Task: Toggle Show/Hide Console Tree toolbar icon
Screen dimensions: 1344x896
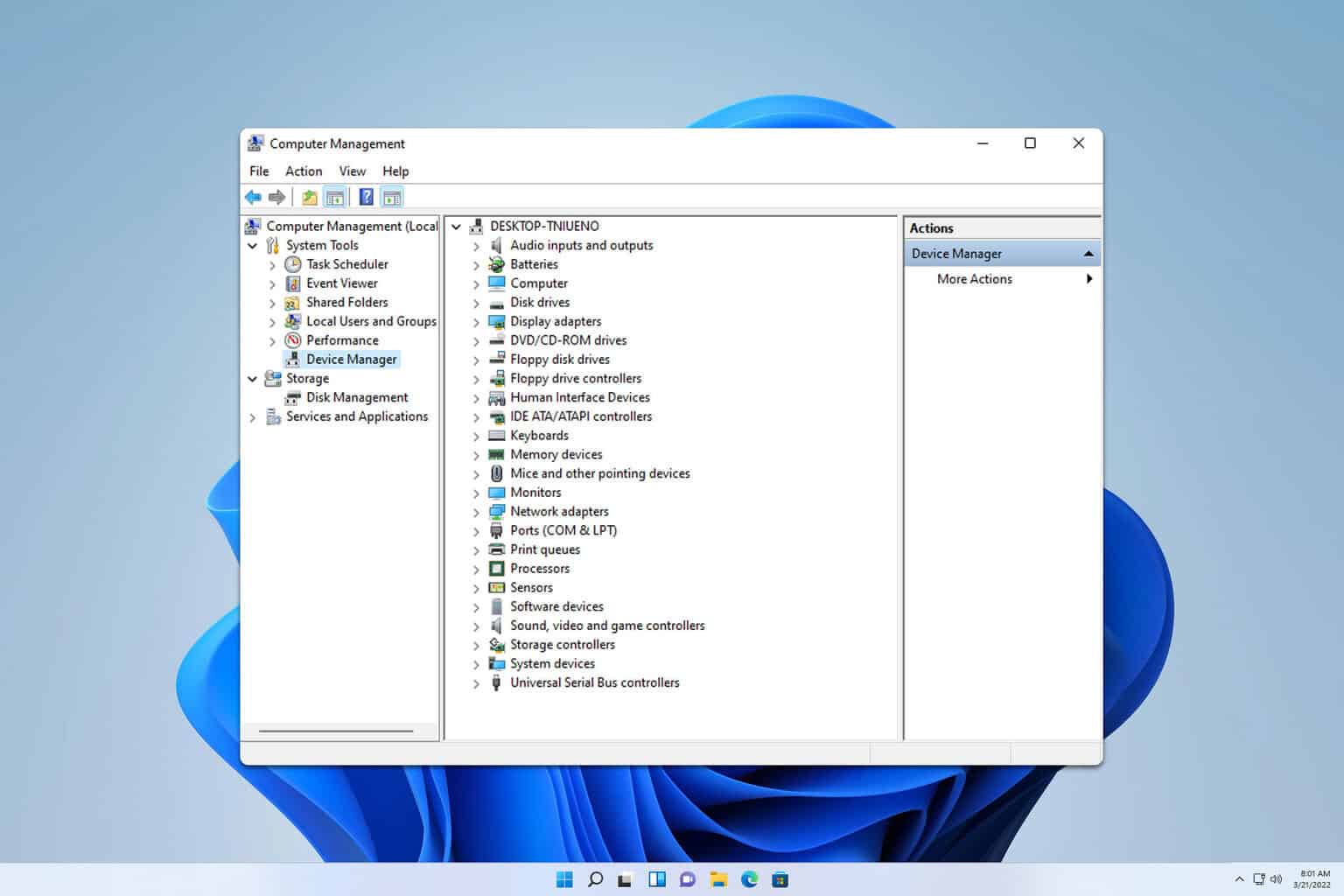Action: pyautogui.click(x=335, y=197)
